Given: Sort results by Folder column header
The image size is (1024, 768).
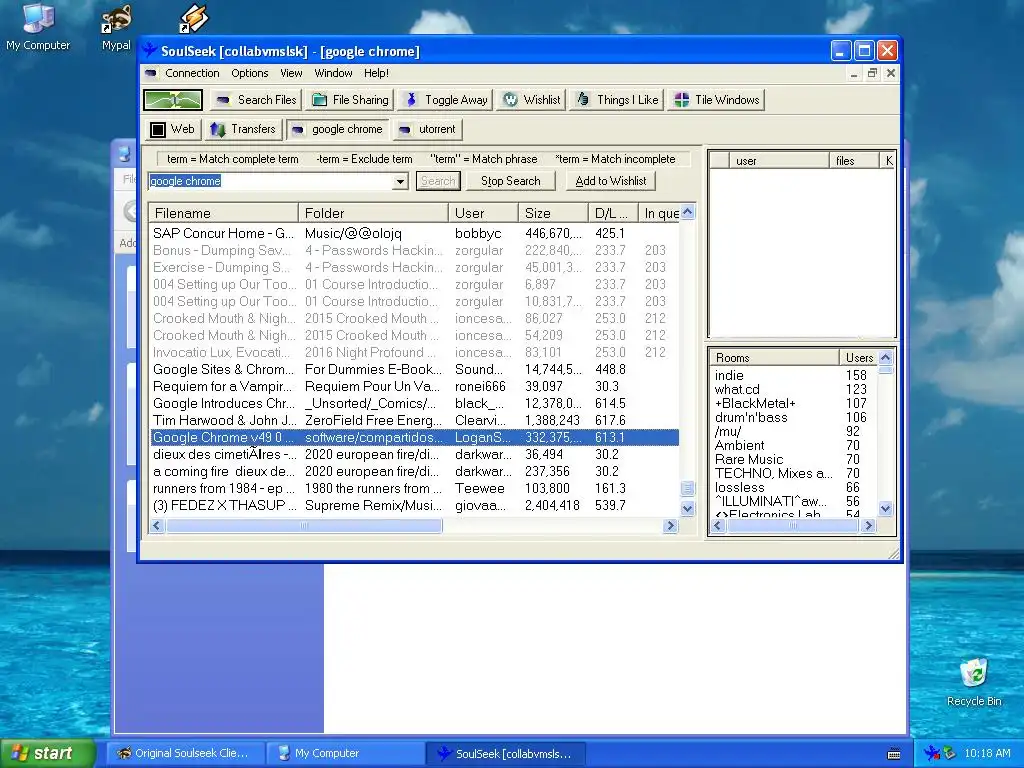Looking at the screenshot, I should point(374,213).
